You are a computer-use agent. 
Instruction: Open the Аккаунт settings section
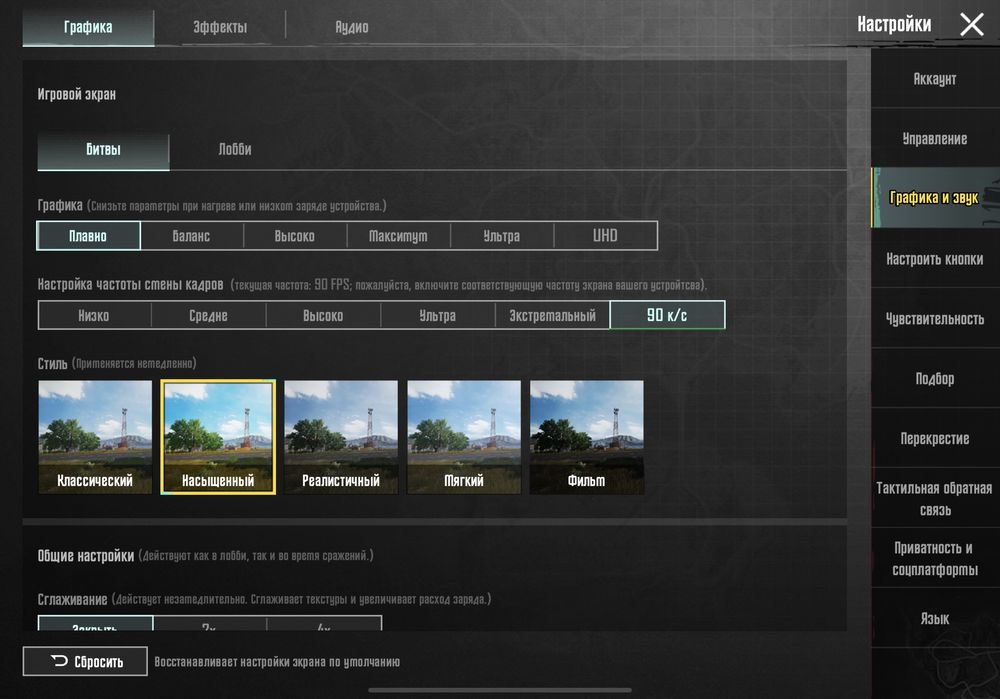[x=935, y=79]
